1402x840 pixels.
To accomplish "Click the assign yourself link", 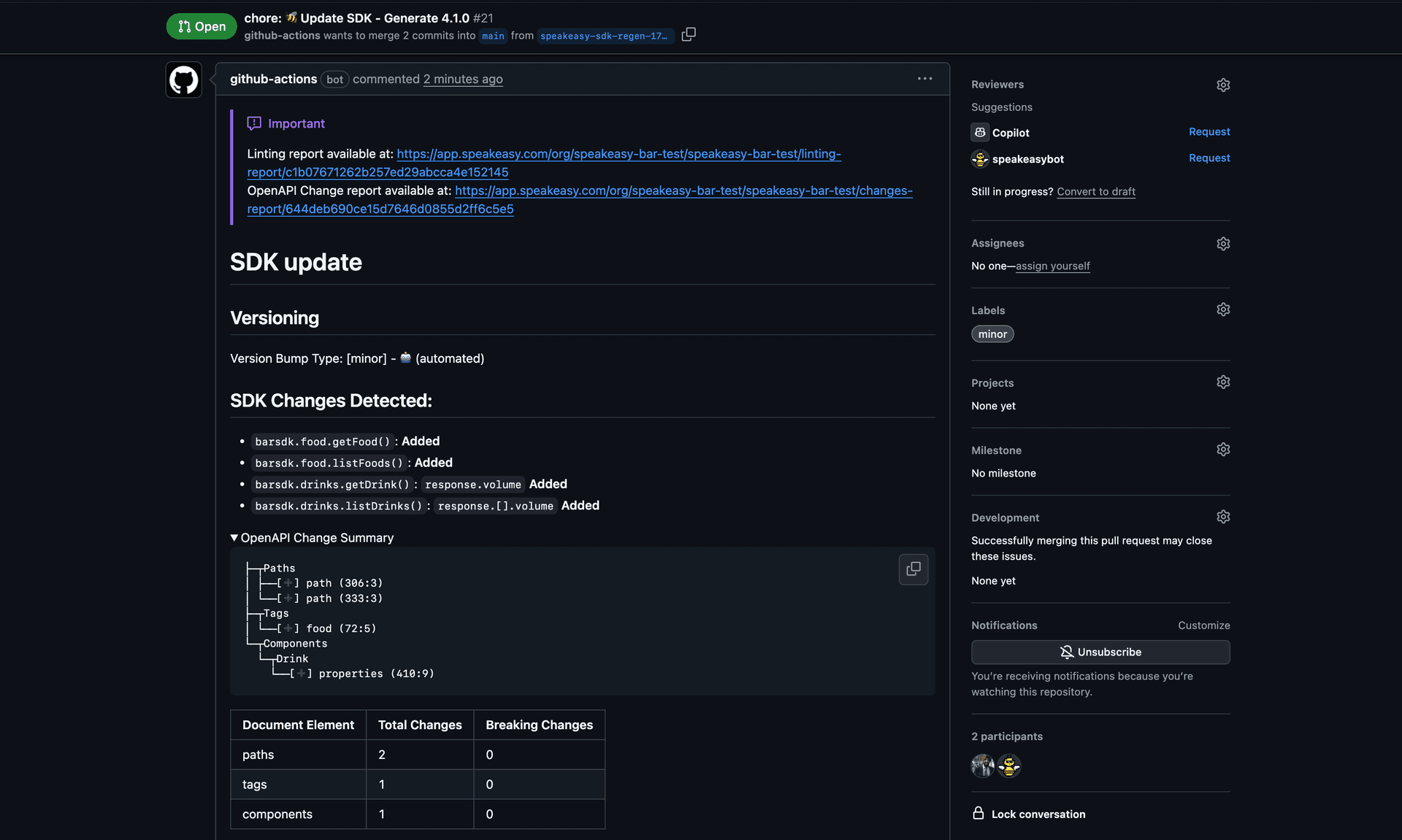I will coord(1052,266).
